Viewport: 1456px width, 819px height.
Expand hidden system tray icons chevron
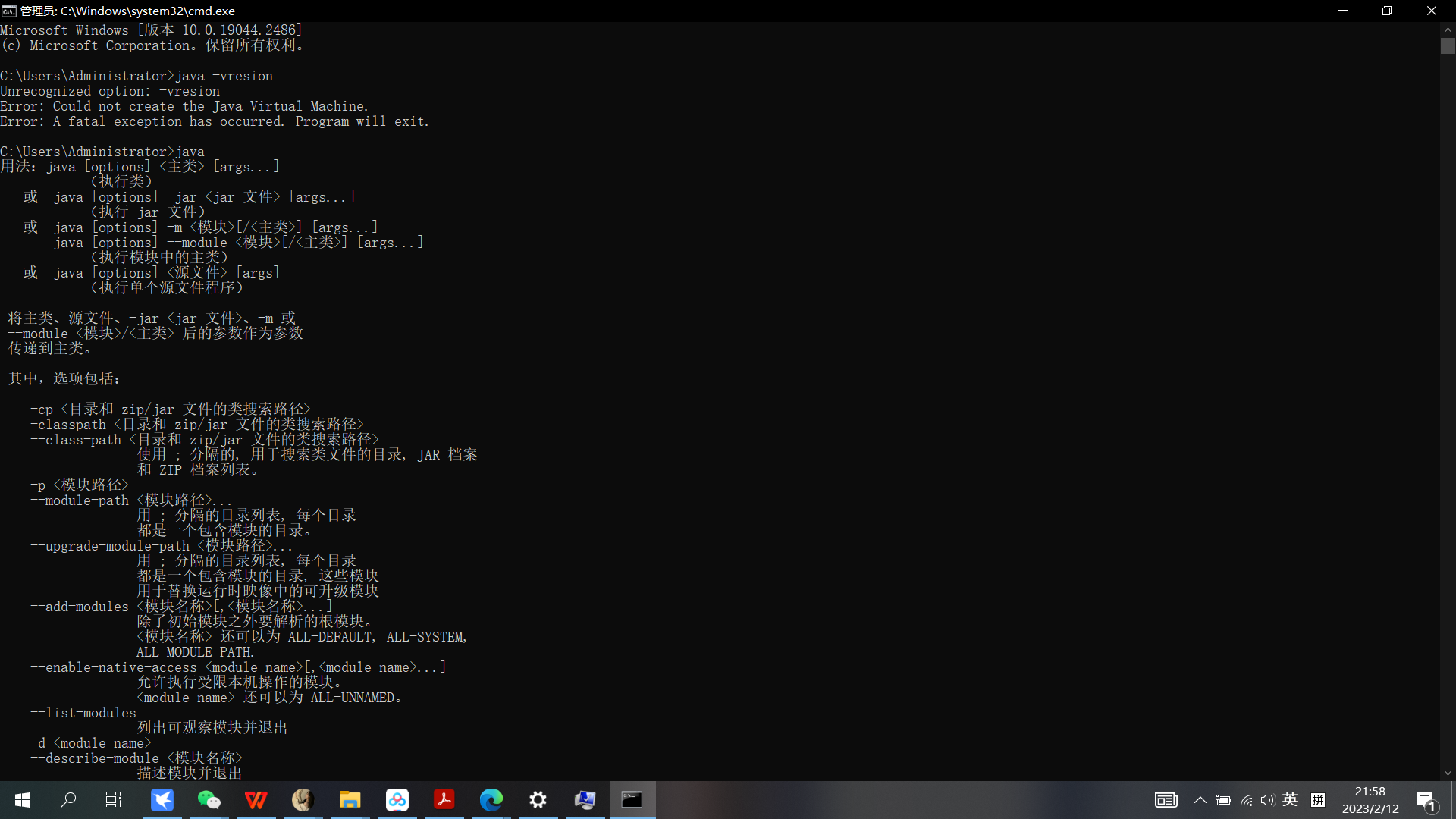1200,799
